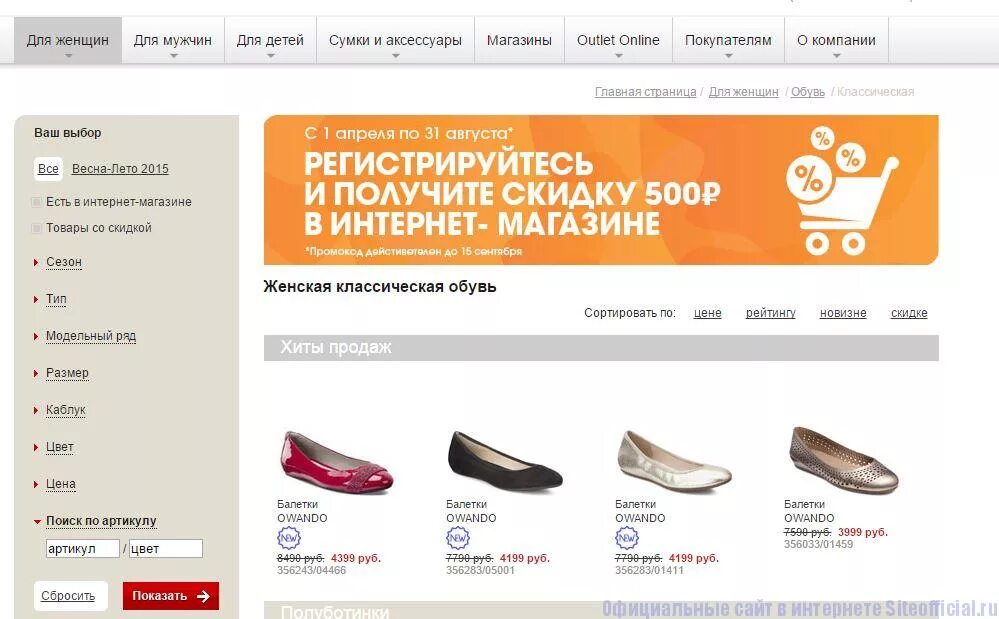Expand the Сезон filter section

(64, 262)
